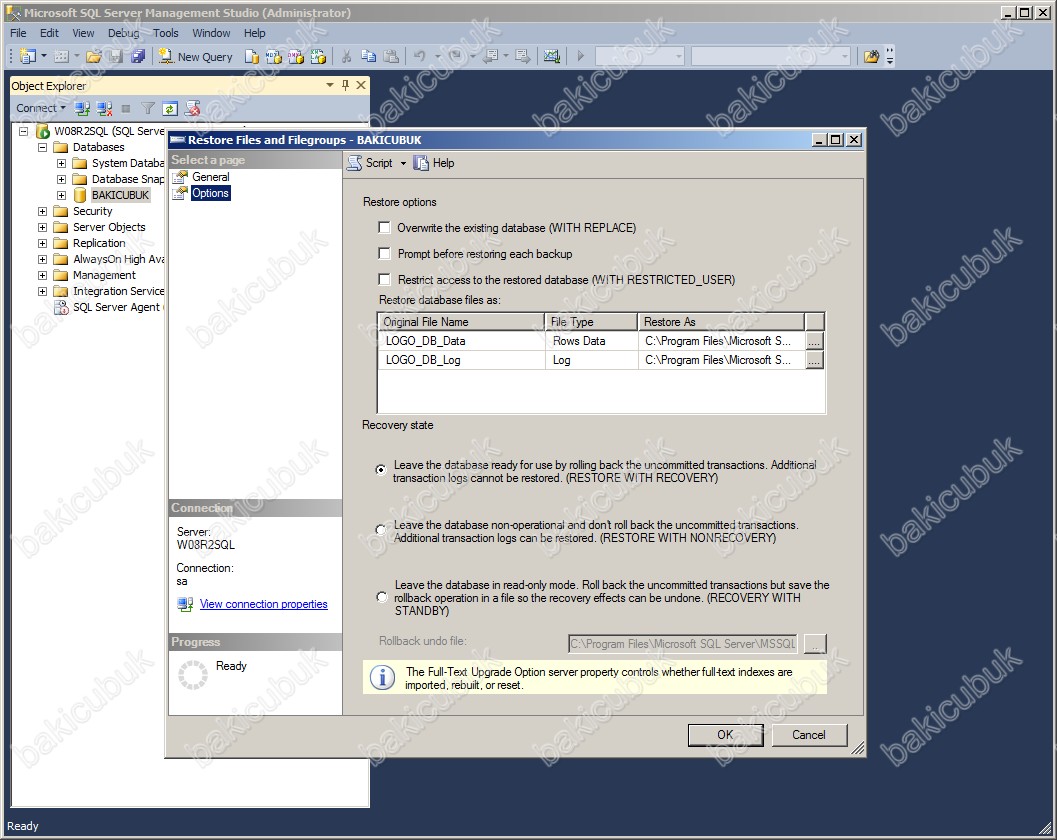Expand the Server Objects node
This screenshot has height=840, width=1057.
coord(42,227)
